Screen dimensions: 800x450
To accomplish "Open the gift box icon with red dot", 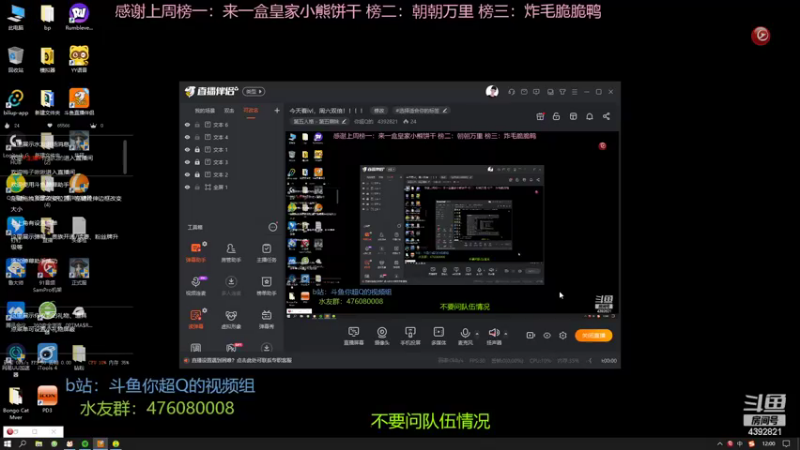I will 540,116.
